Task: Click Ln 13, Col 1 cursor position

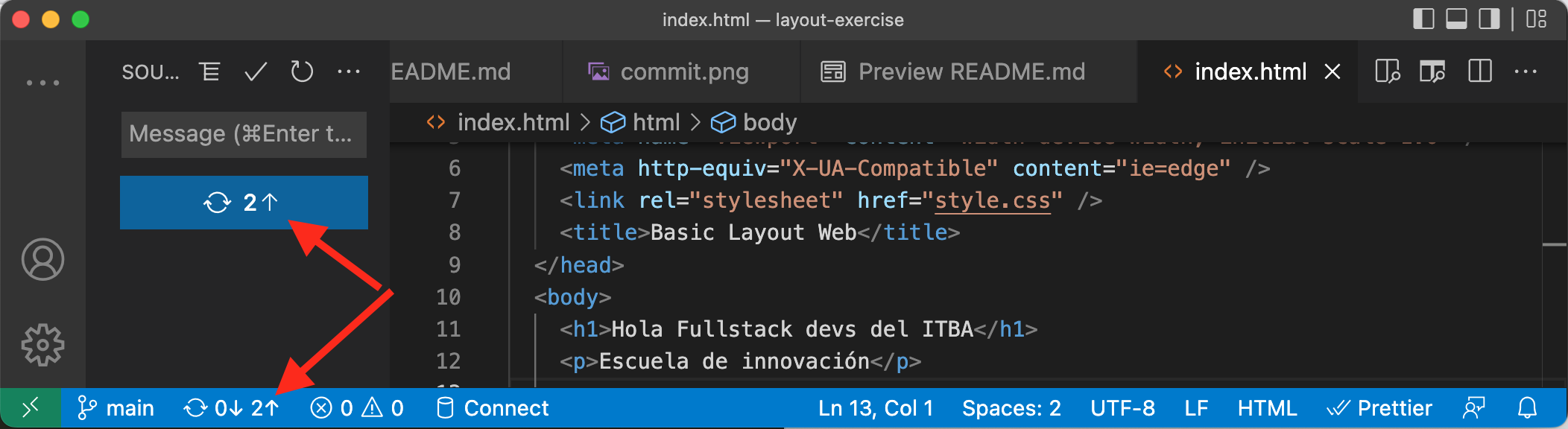Action: tap(876, 408)
